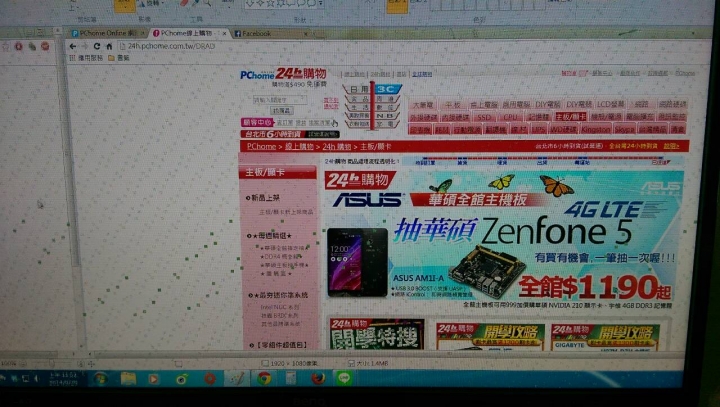The image size is (720, 407).
Task: Switch to Chrome in the taskbar
Action: 264,379
